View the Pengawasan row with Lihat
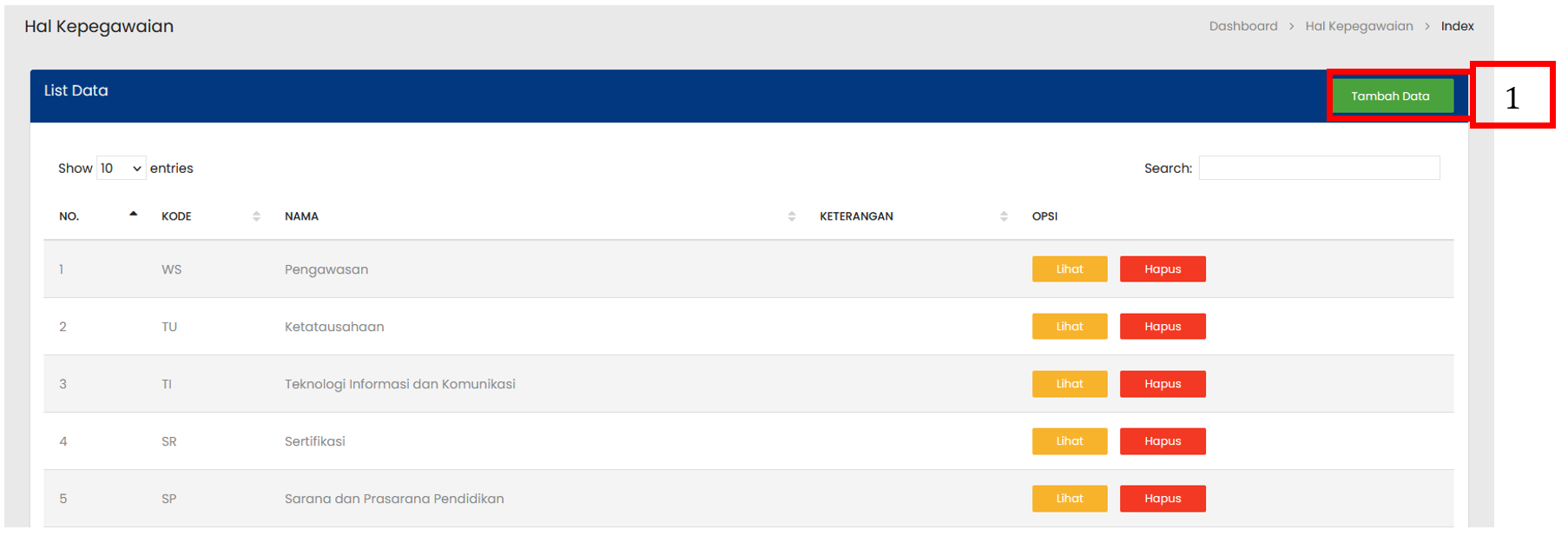 click(1069, 269)
